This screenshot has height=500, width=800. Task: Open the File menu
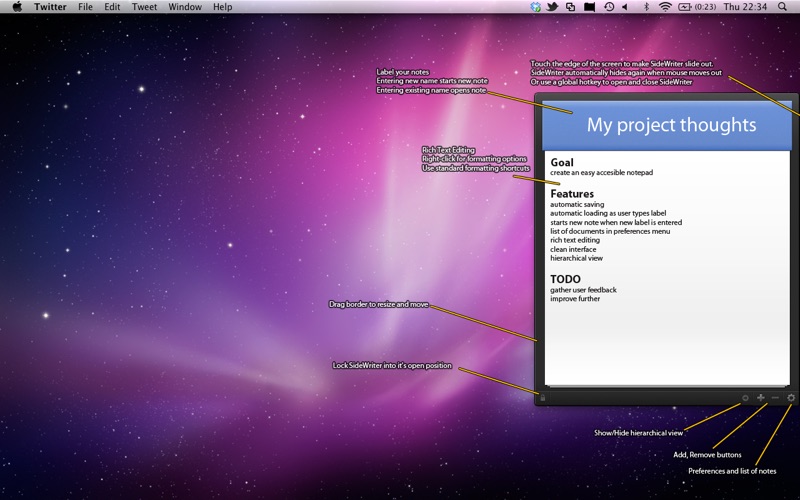pos(85,7)
